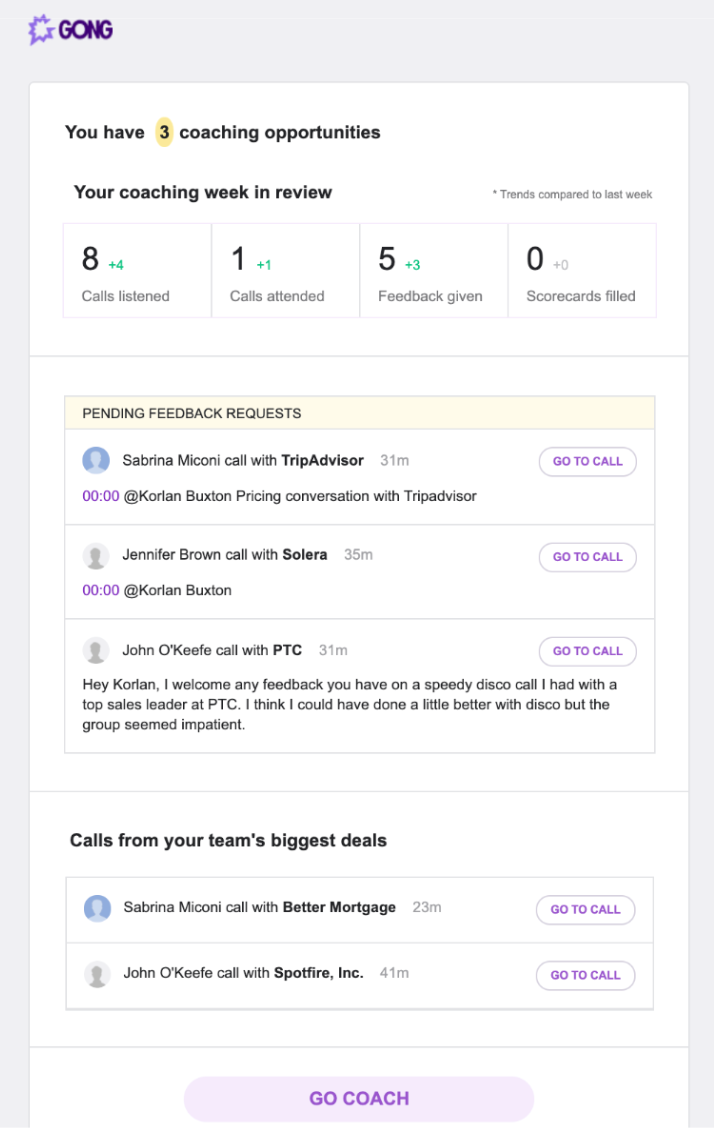Select the Feedback given stat card

[x=434, y=270]
